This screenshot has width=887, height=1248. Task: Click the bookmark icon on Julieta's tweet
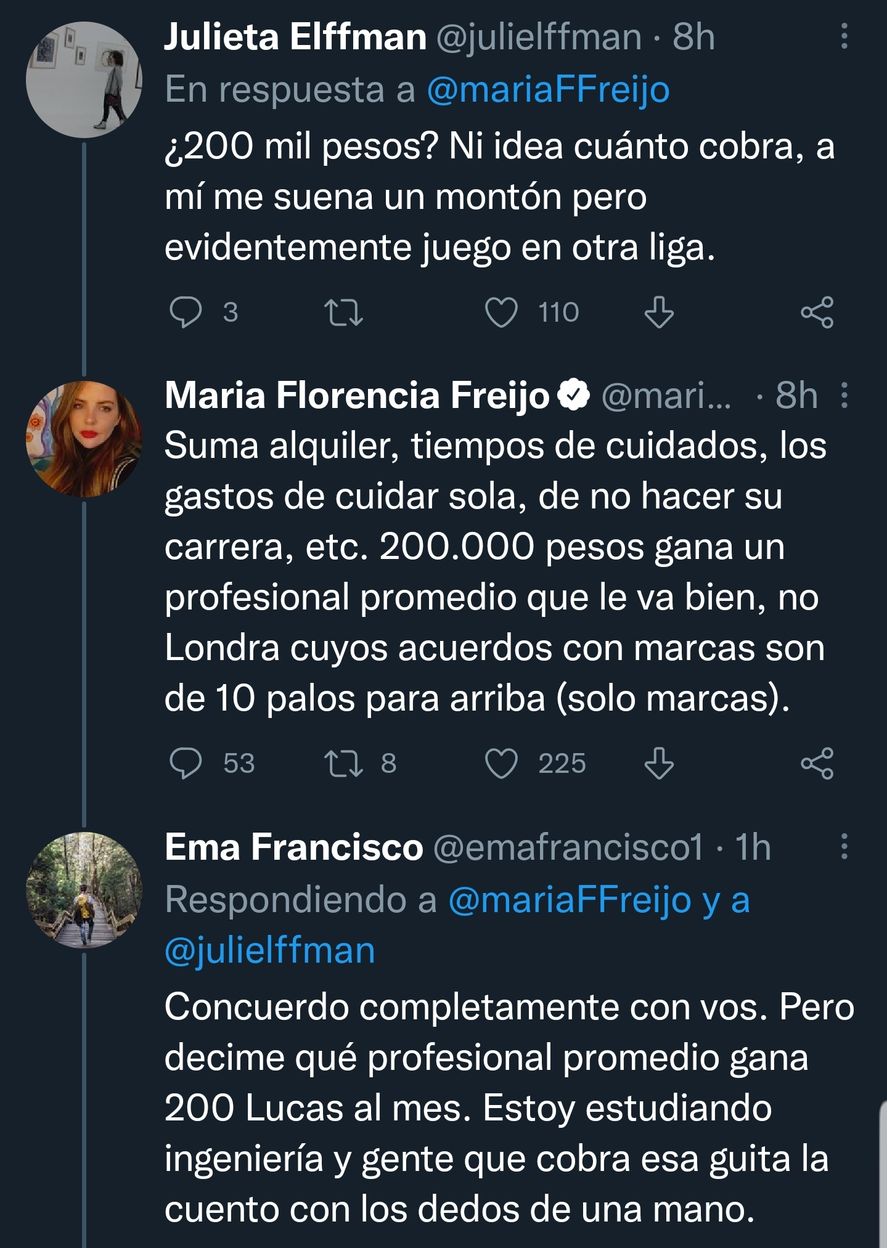pos(658,312)
